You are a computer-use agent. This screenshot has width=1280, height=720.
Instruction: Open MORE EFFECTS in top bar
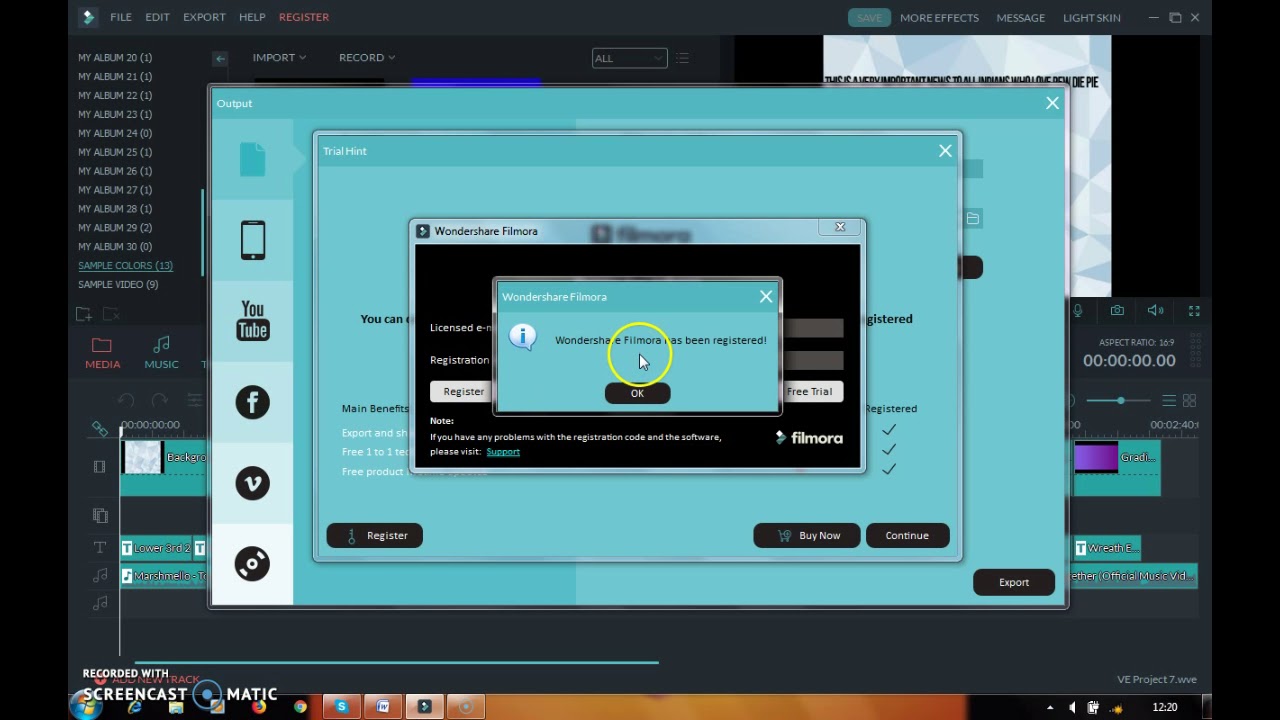click(939, 17)
